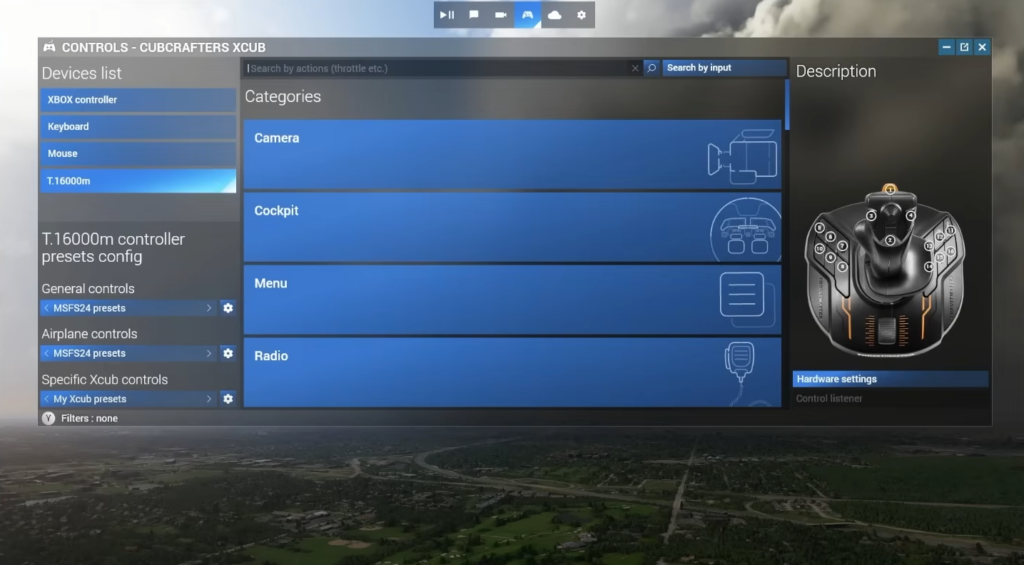Open the chat bubble toolbar icon
The image size is (1024, 565).
click(474, 15)
